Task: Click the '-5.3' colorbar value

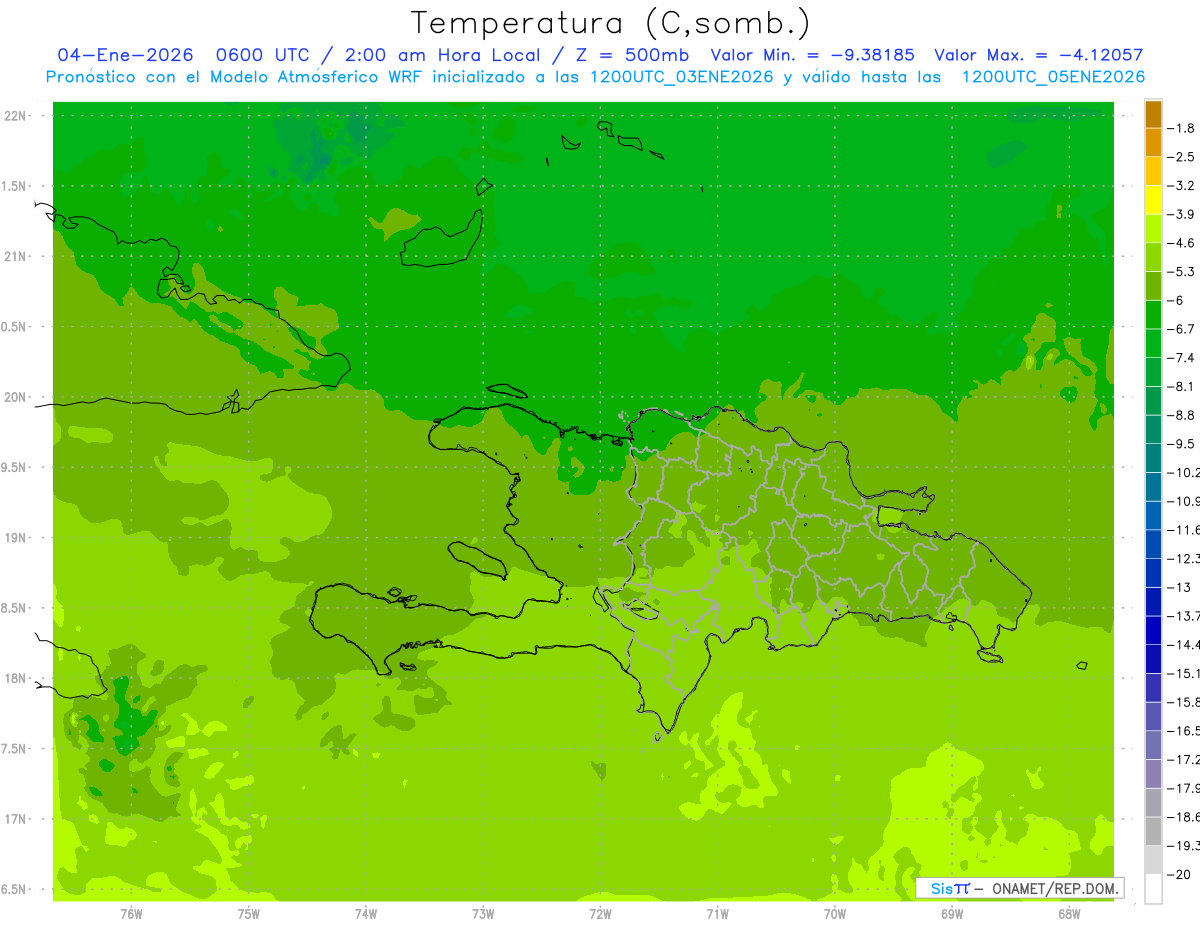Action: point(1181,272)
